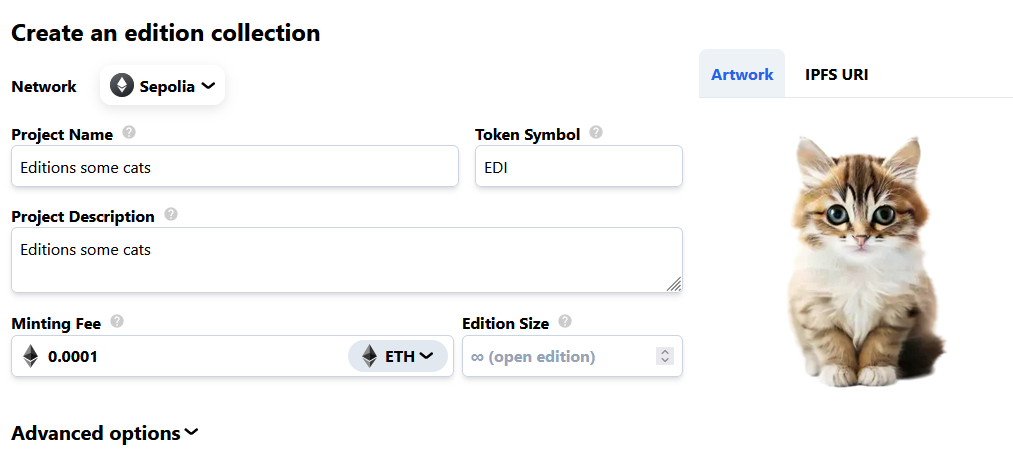Screen dimensions: 1013x461
Task: Expand the Advanced options section
Action: pyautogui.click(x=105, y=433)
